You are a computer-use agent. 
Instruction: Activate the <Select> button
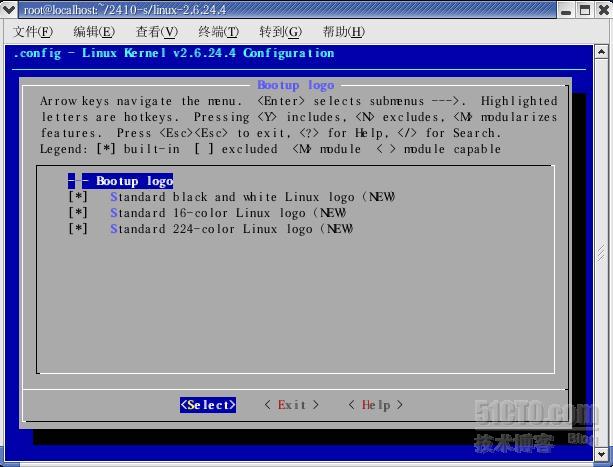pyautogui.click(x=208, y=405)
